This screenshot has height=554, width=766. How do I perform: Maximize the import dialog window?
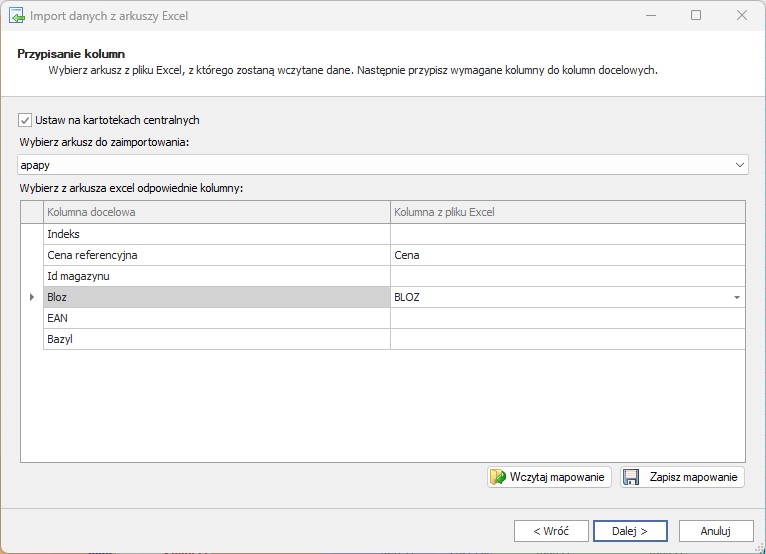[696, 16]
